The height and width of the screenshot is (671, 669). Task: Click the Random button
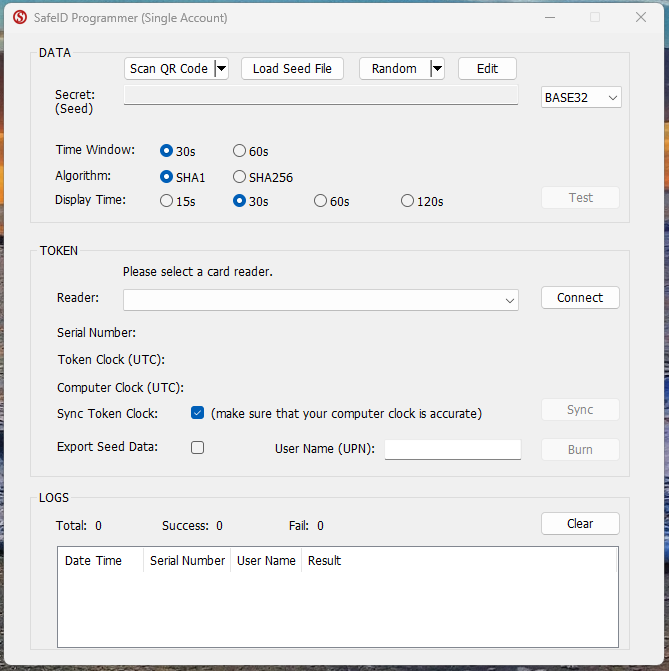[394, 68]
